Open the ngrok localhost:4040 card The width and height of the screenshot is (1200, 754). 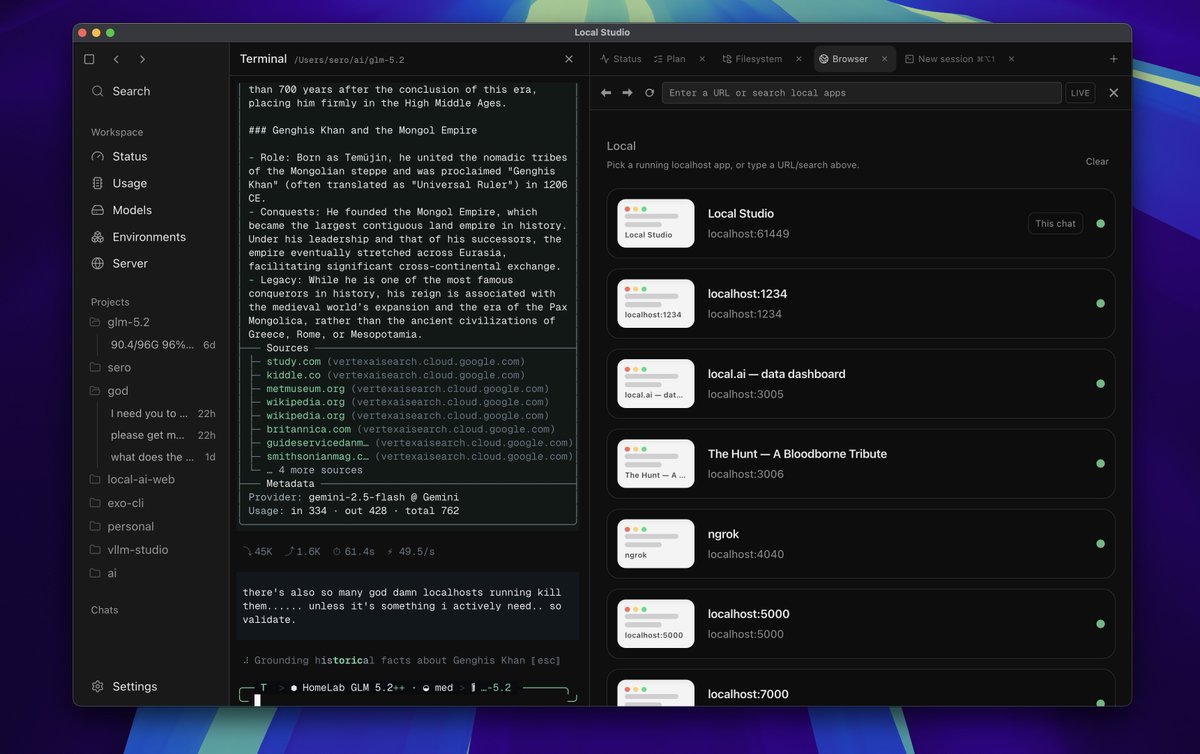tap(861, 544)
